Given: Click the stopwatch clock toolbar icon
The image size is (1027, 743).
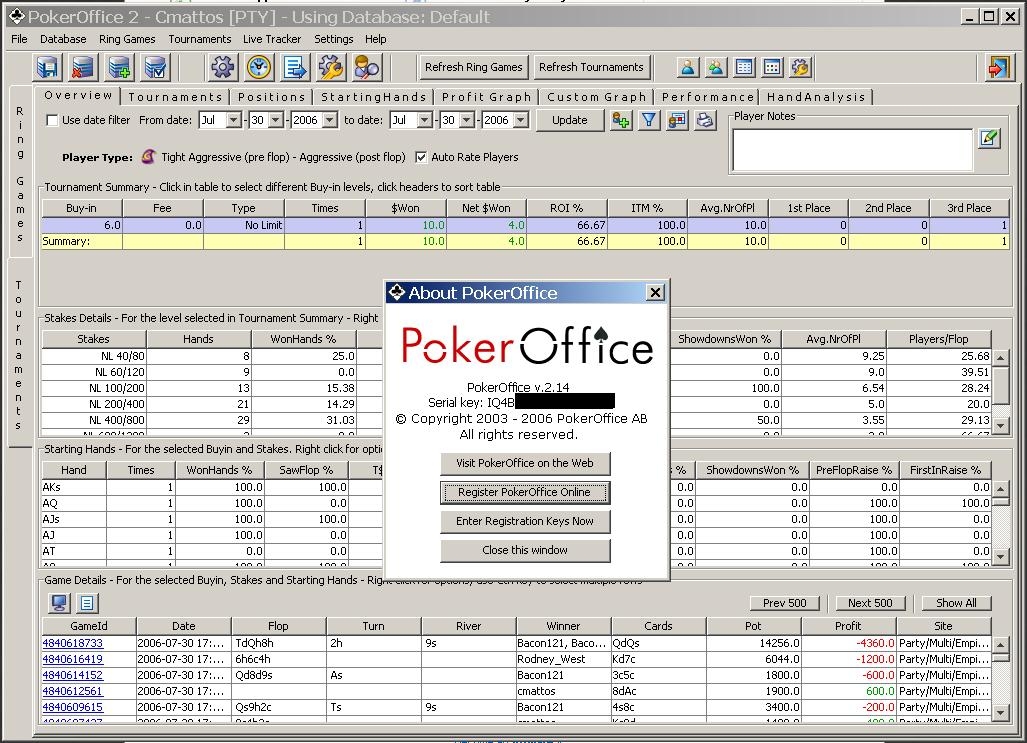Looking at the screenshot, I should (259, 67).
